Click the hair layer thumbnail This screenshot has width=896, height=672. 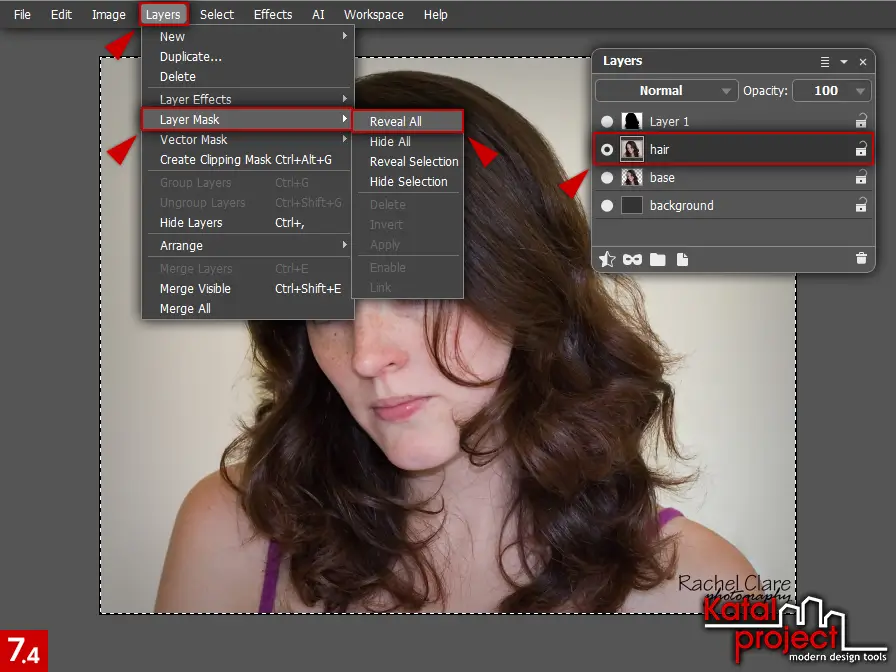tap(633, 150)
